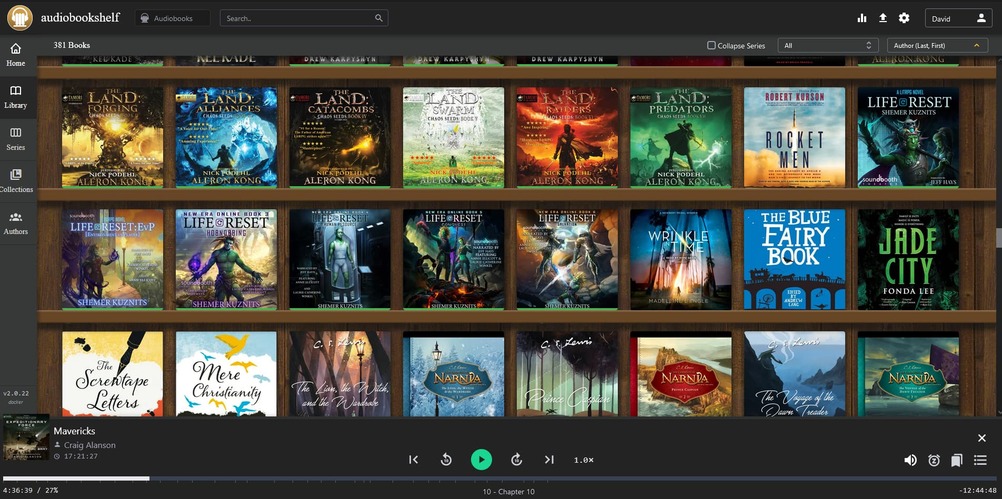Click the playback progress track

(501, 478)
